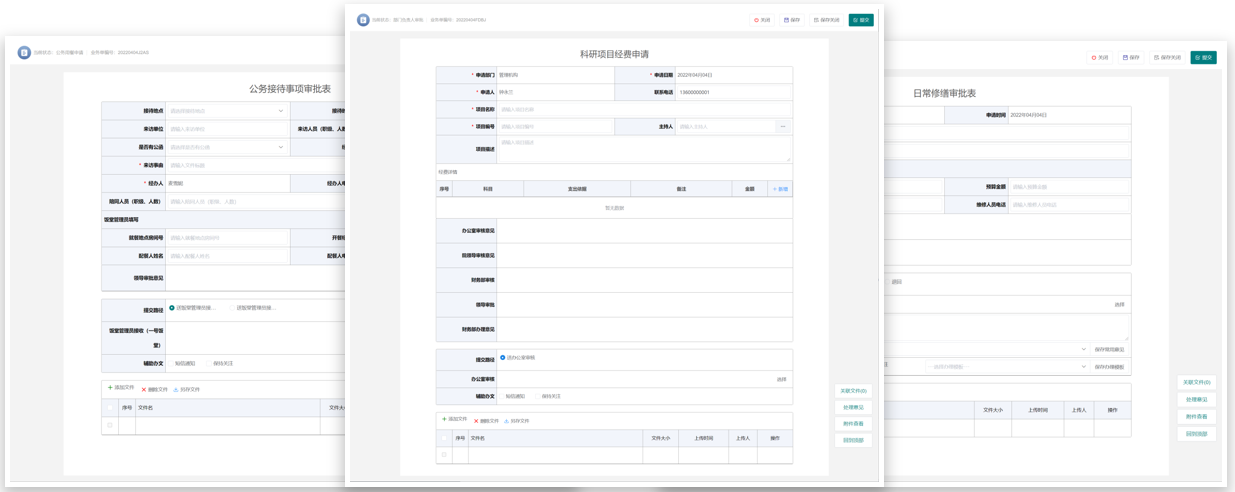Click the green 提交 button in center form

click(x=860, y=20)
